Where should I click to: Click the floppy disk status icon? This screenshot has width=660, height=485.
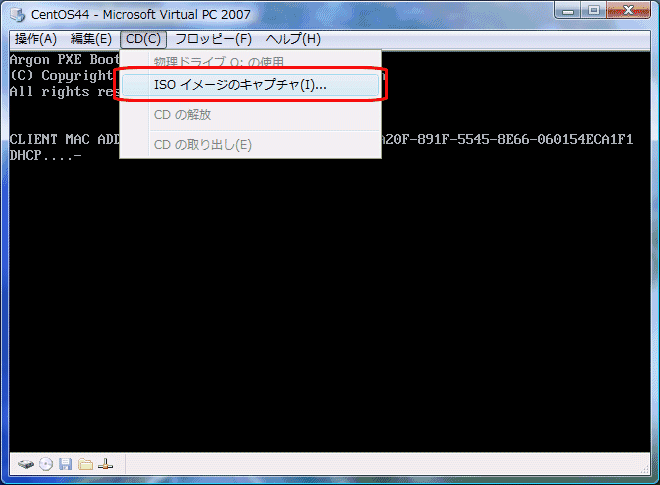[66, 464]
